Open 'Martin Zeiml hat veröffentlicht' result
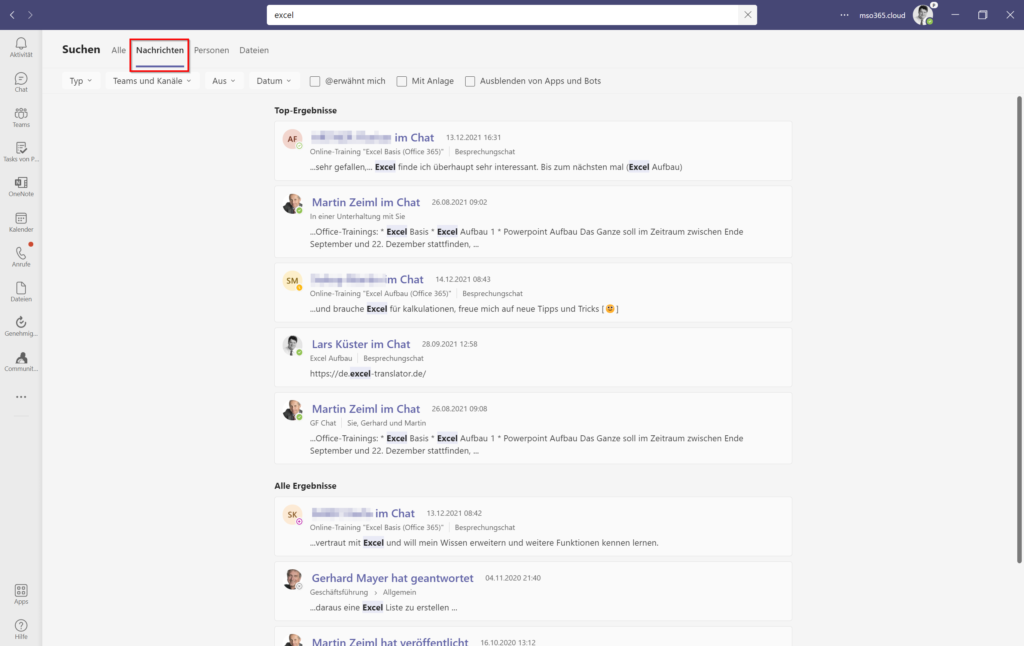Image resolution: width=1024 pixels, height=646 pixels. [533, 637]
